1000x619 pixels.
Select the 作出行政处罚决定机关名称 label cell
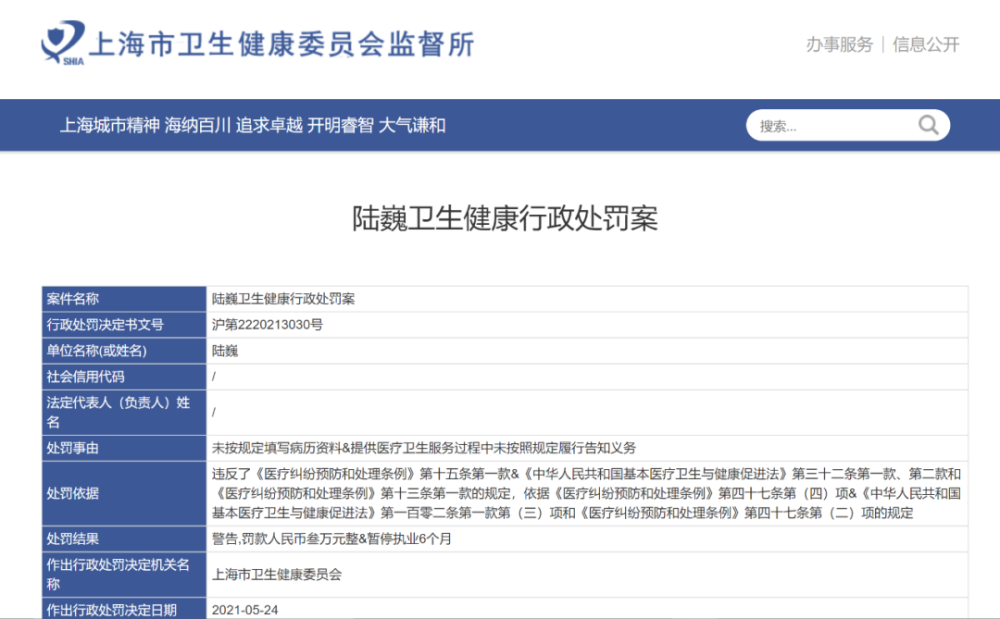(x=124, y=574)
